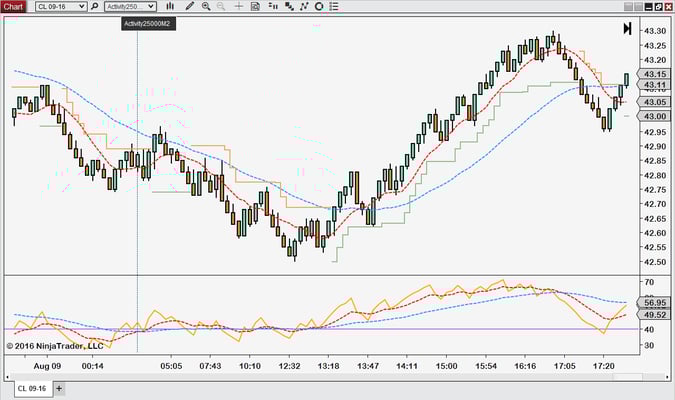Open the data box icon

coord(254,6)
